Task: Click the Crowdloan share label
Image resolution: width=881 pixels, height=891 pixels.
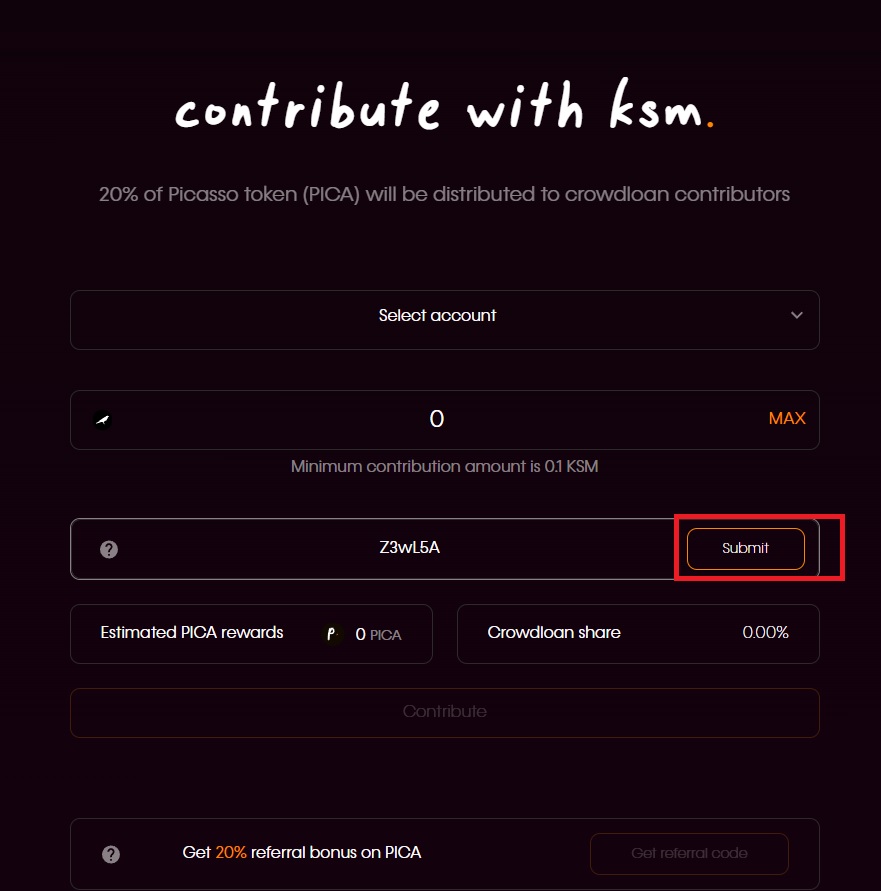Action: point(554,633)
